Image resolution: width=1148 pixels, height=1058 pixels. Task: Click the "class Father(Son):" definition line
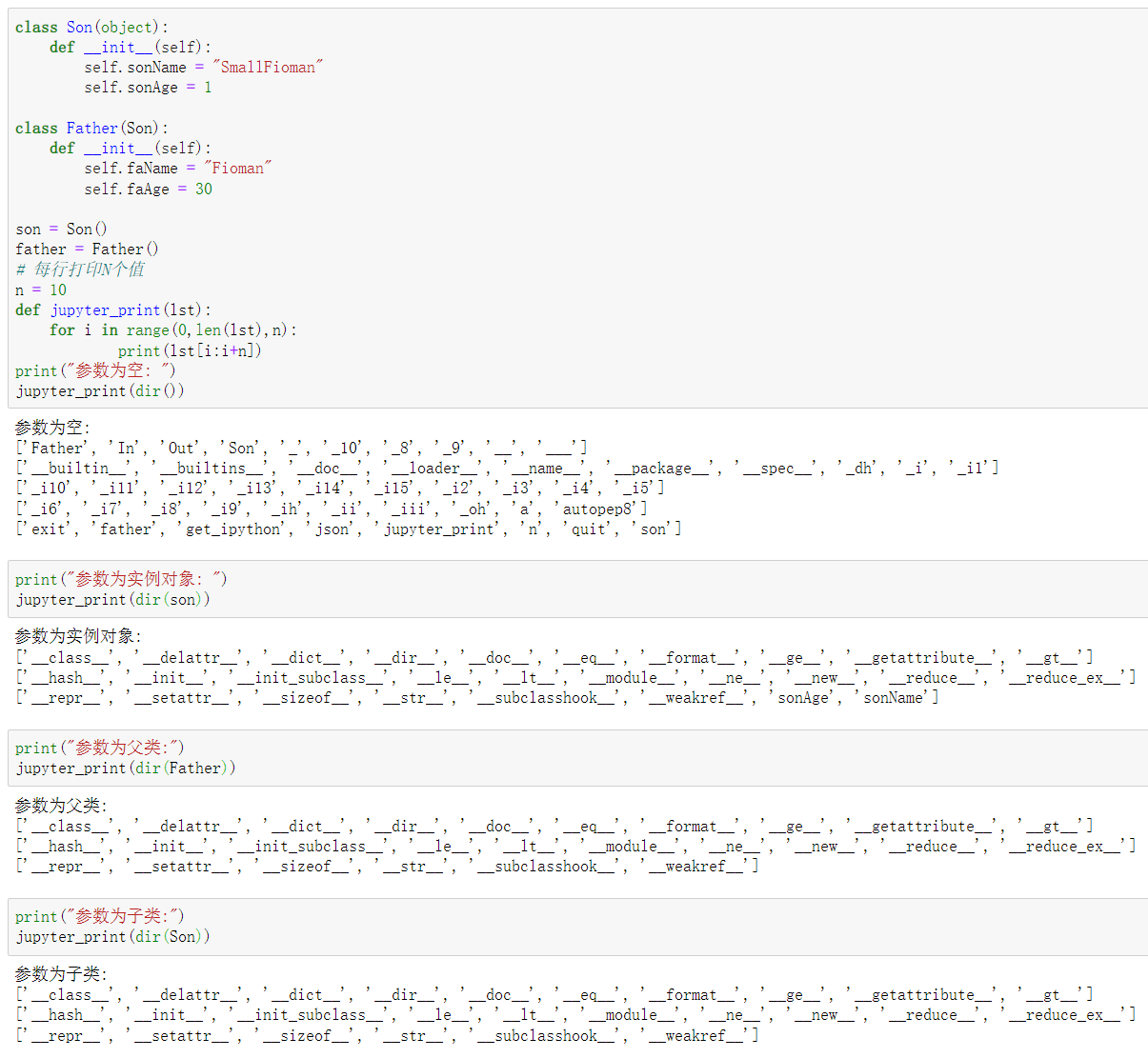coord(91,128)
